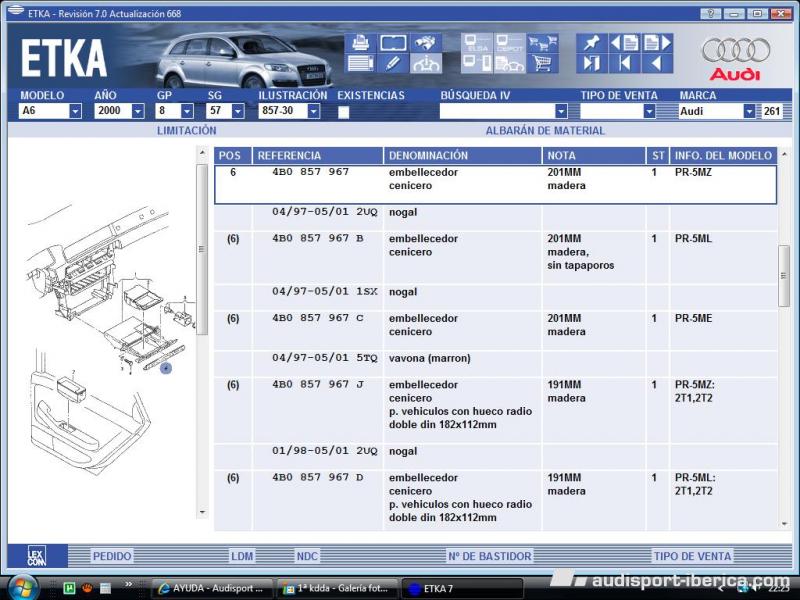Open the AÑO dropdown

(x=138, y=111)
